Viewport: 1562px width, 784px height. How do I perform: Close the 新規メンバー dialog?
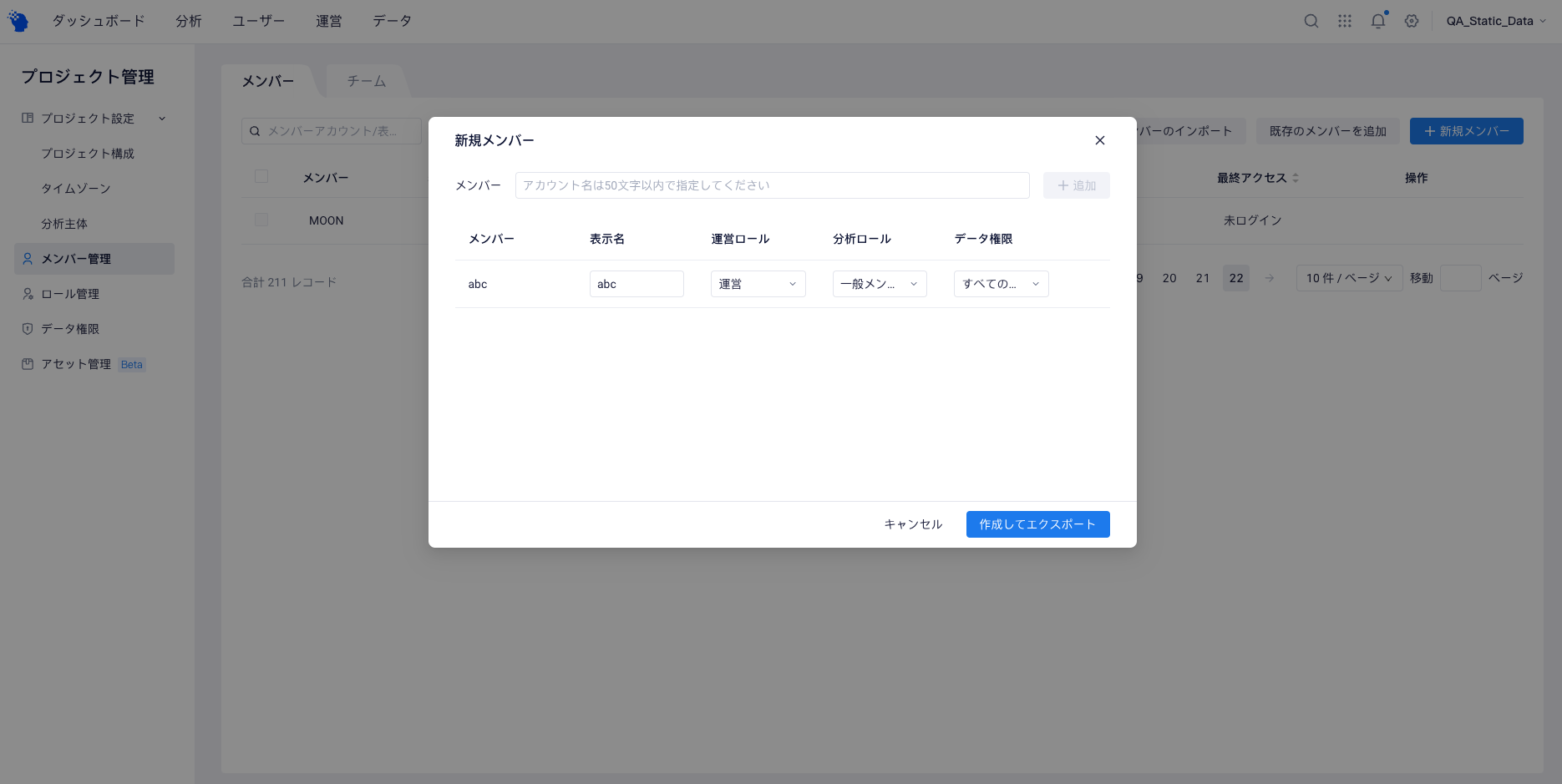point(1100,140)
